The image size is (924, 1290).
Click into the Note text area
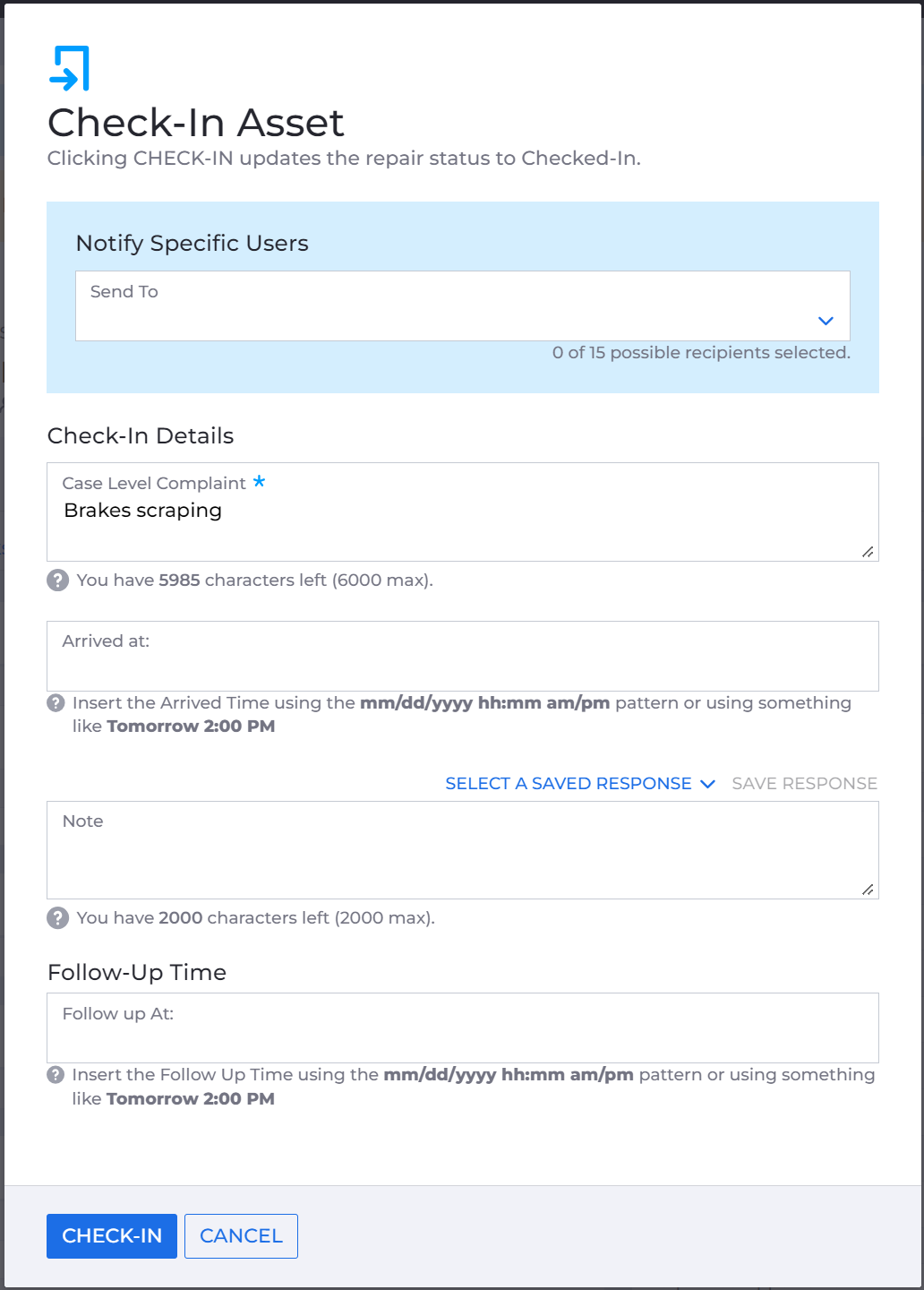pyautogui.click(x=463, y=850)
